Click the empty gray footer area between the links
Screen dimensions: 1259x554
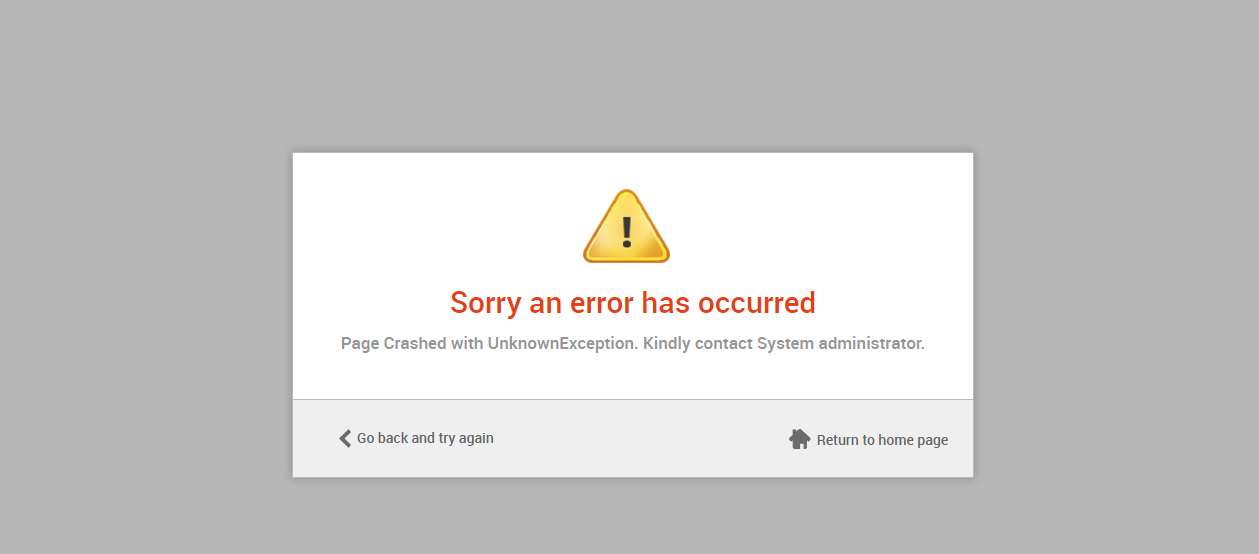pyautogui.click(x=640, y=439)
